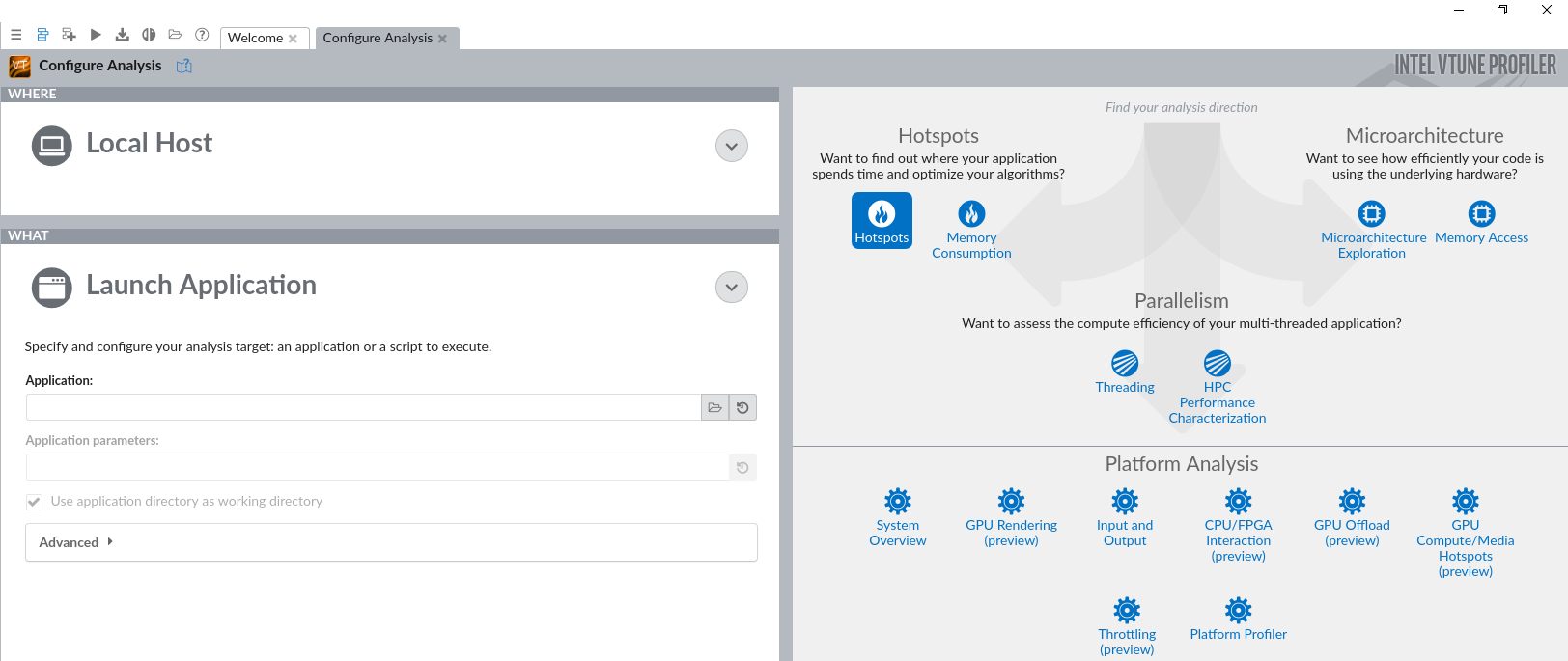Image resolution: width=1568 pixels, height=661 pixels.
Task: Choose GPU Offload (preview) analysis
Action: (1352, 517)
